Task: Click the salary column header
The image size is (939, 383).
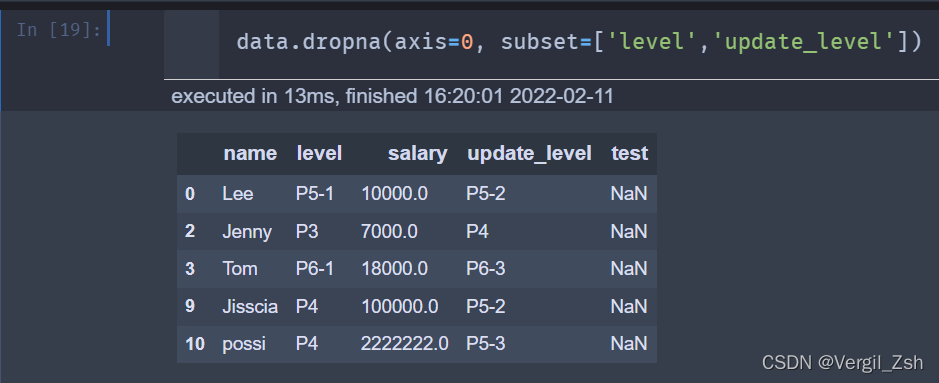Action: point(417,154)
